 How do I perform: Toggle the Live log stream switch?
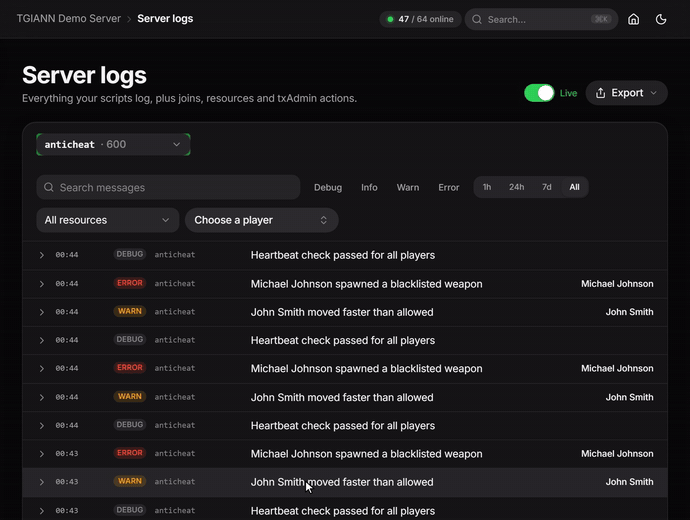539,93
